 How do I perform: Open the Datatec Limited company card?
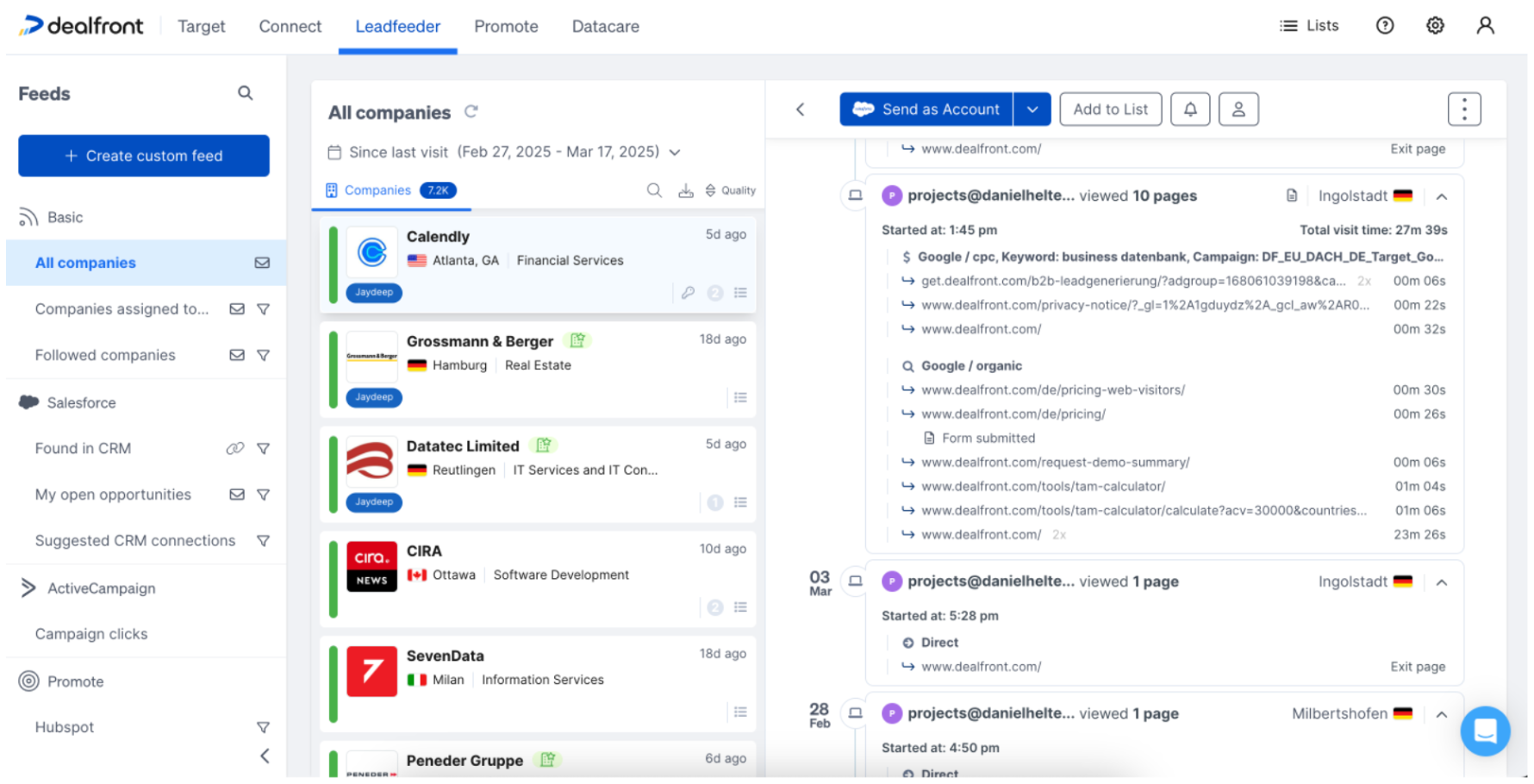click(x=538, y=474)
